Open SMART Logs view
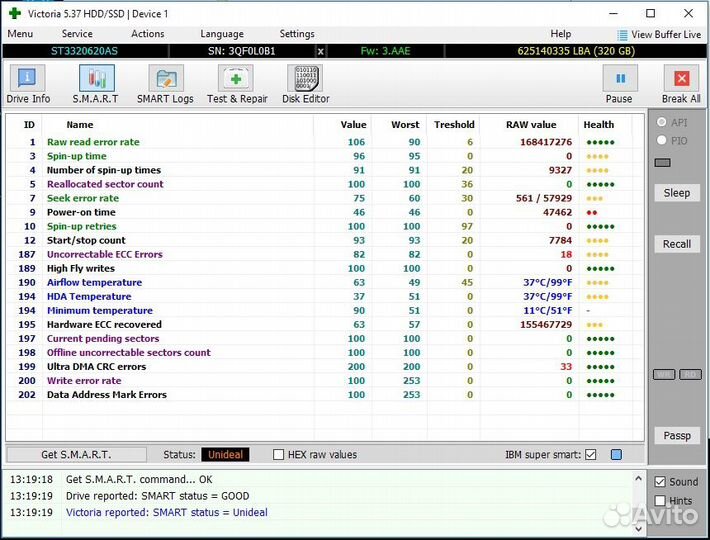Image resolution: width=710 pixels, height=540 pixels. pos(165,84)
